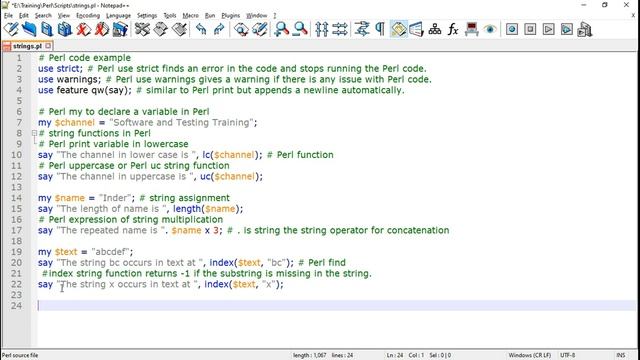Click line number 13 in the margin
The image size is (640, 360).
(16, 187)
